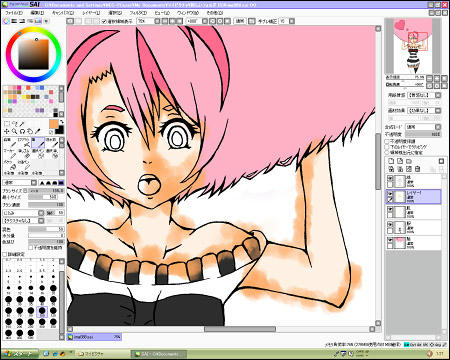Open the paper texture dropdown
Image resolution: width=450 pixels, height=360 pixels.
click(424, 95)
